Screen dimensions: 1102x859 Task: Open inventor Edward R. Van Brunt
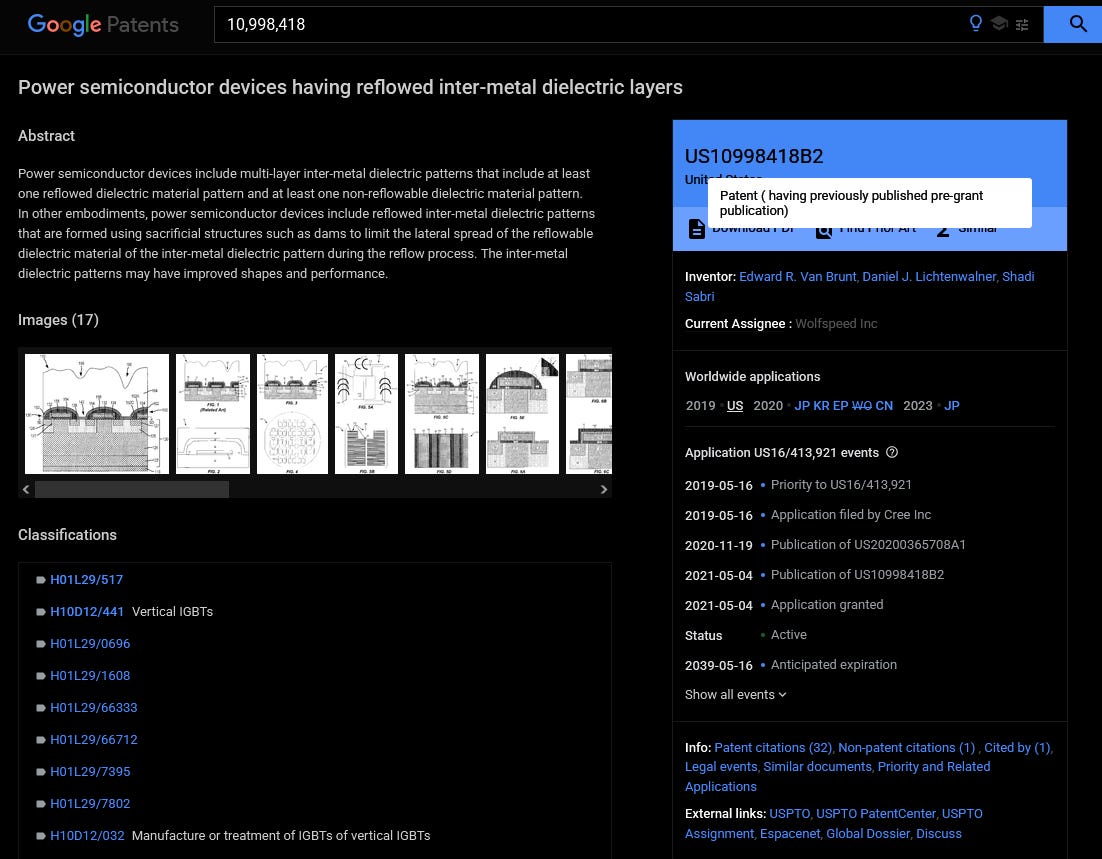798,276
